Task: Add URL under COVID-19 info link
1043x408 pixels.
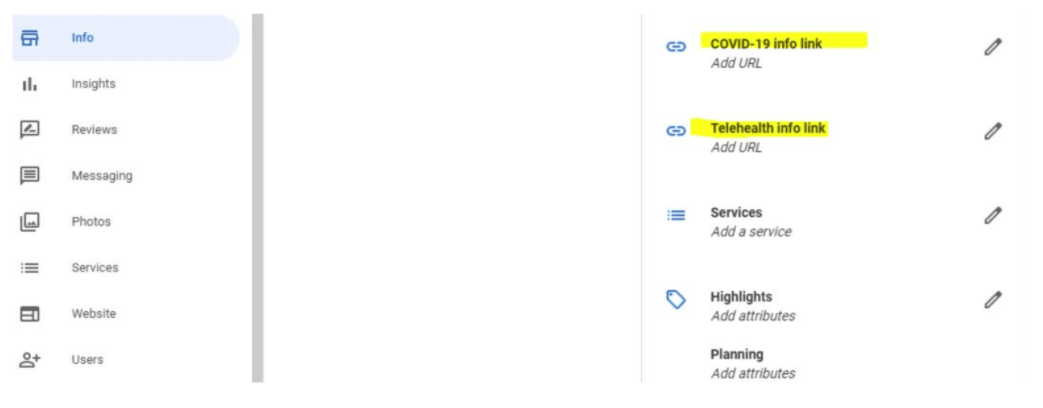Action: click(736, 63)
